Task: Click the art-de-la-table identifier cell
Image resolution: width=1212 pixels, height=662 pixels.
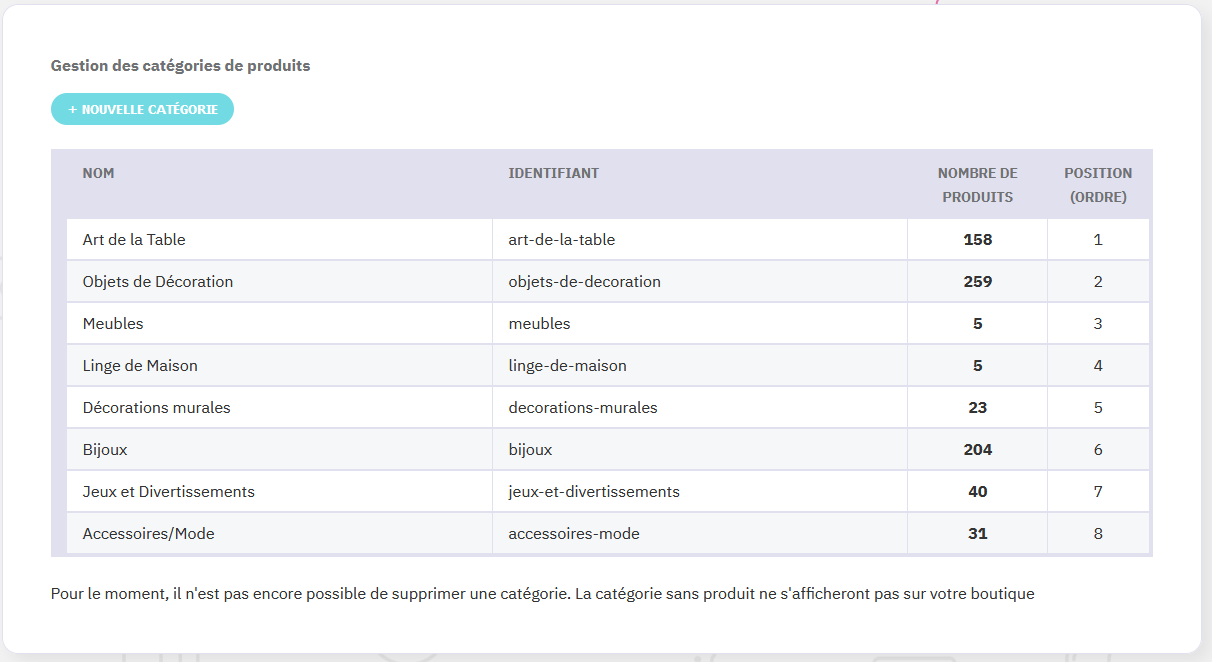Action: [x=561, y=240]
